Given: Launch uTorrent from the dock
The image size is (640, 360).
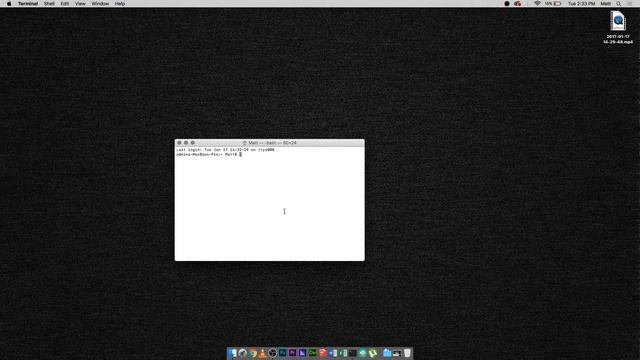Looking at the screenshot, I should [x=373, y=353].
